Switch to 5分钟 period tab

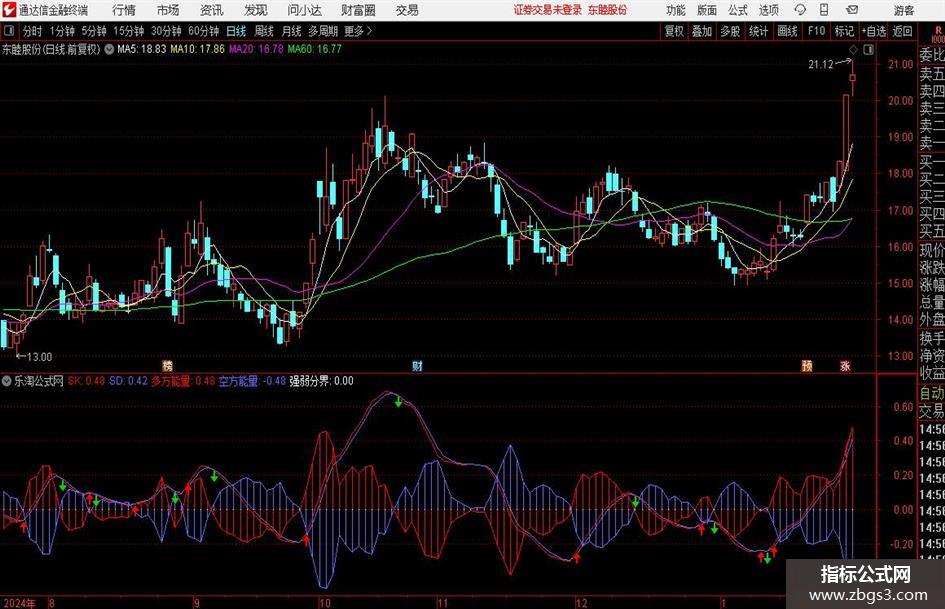pyautogui.click(x=94, y=31)
